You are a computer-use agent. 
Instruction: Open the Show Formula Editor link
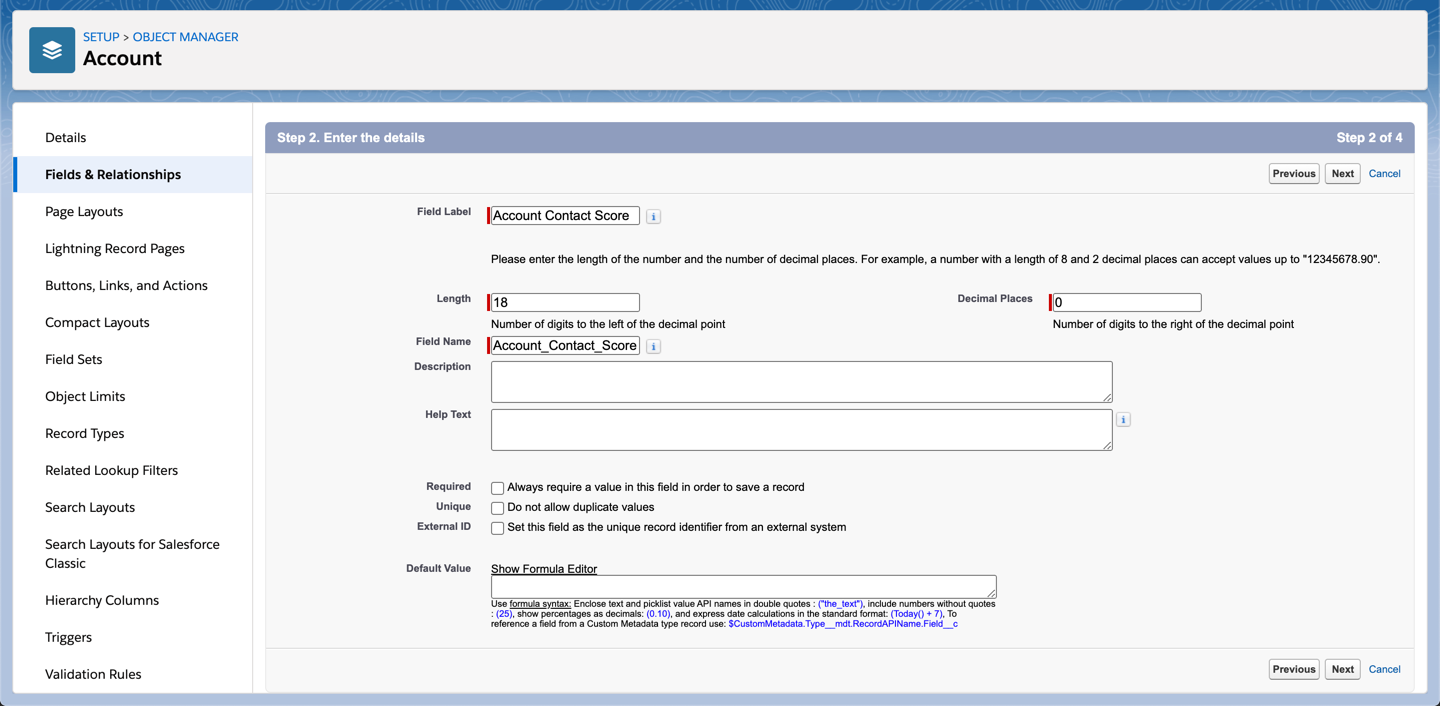click(x=543, y=569)
